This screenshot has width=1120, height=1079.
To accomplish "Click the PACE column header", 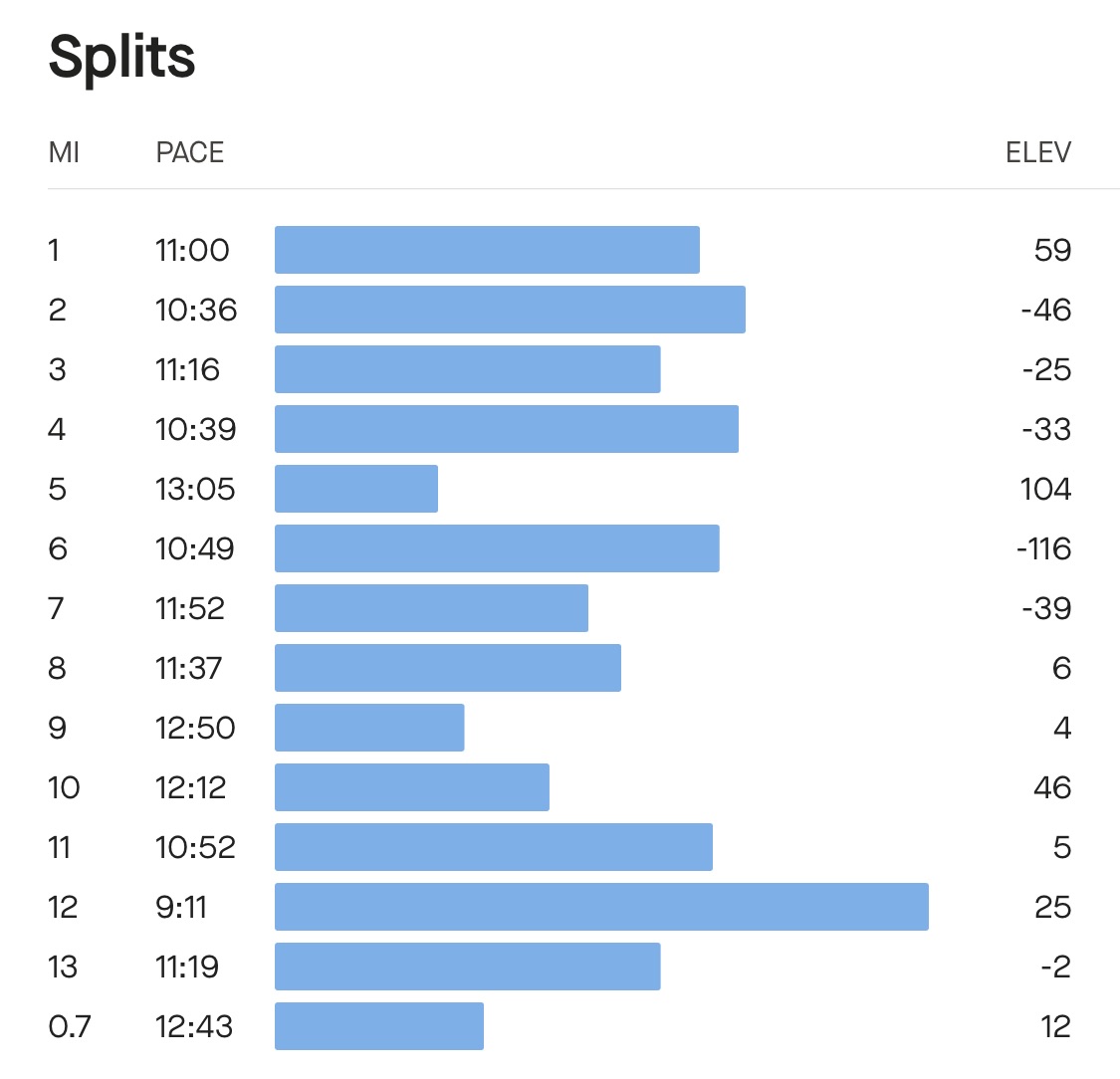I will click(x=190, y=152).
